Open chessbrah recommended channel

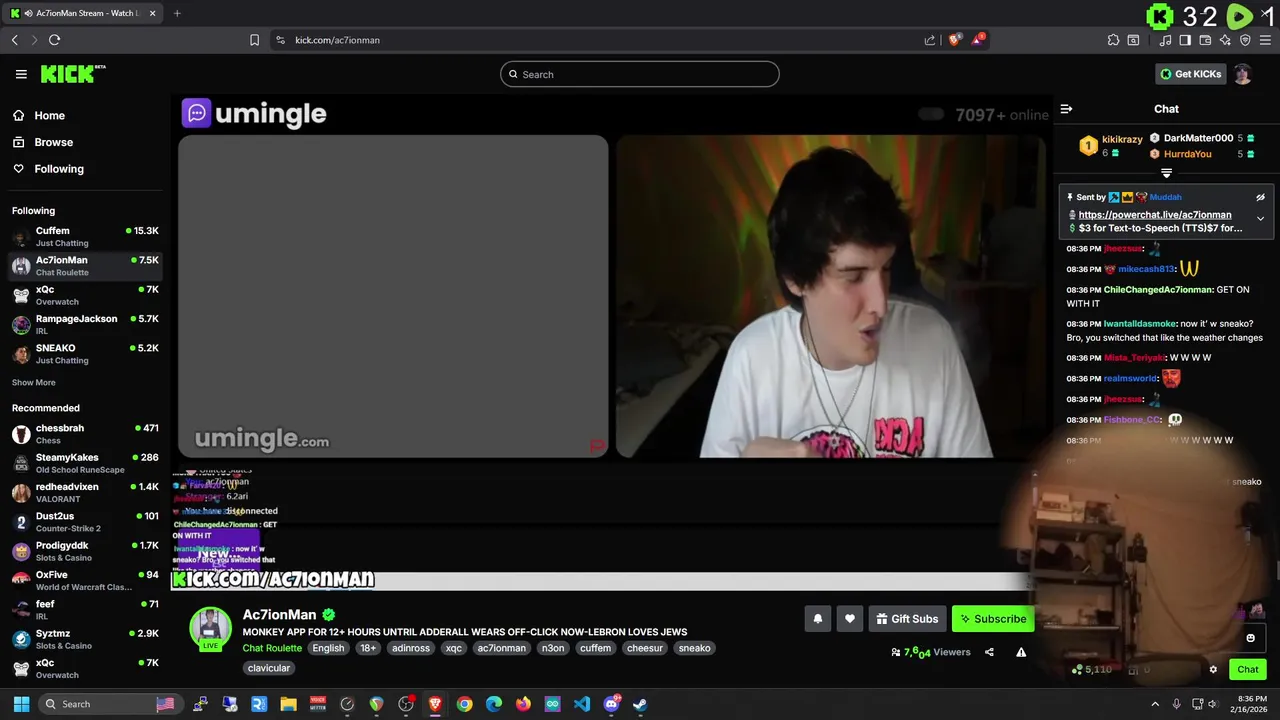(x=85, y=434)
